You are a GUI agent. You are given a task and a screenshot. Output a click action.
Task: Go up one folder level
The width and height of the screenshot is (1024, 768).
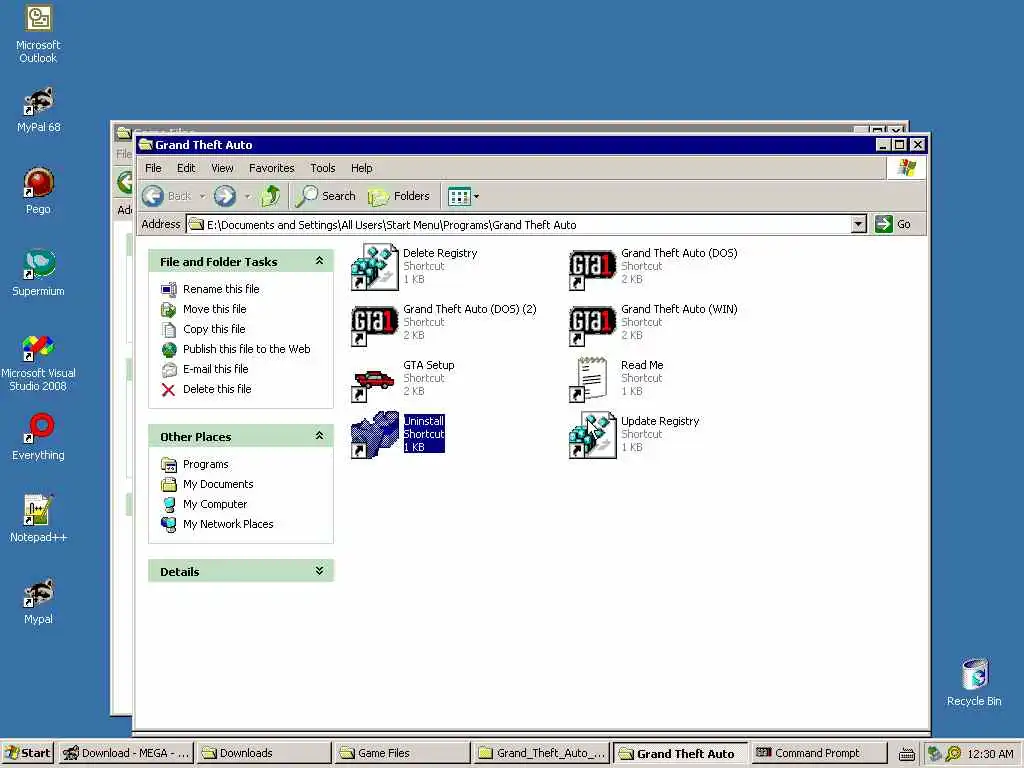(270, 196)
